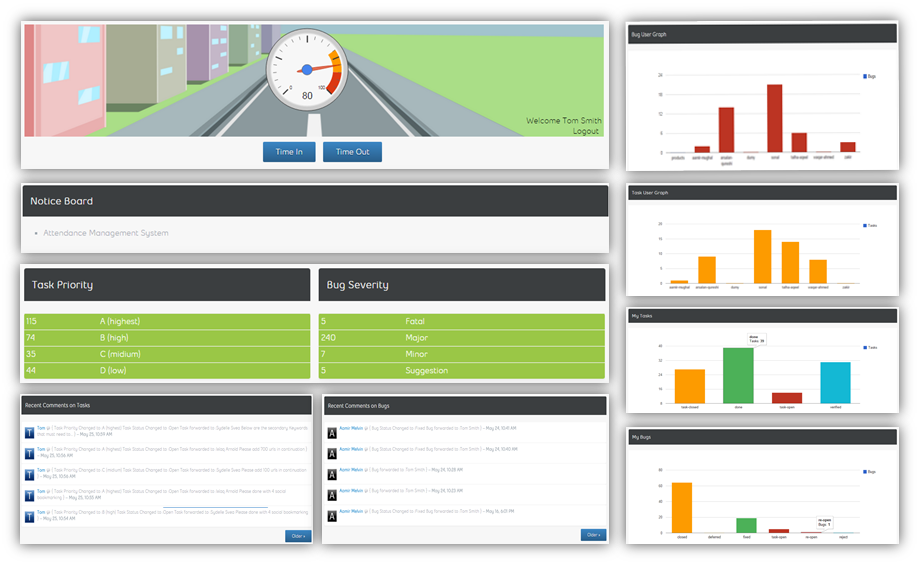This screenshot has height=564, width=920.
Task: Click Aamir Melvin avatar on 10:23 AM bug comment
Action: pyautogui.click(x=332, y=495)
